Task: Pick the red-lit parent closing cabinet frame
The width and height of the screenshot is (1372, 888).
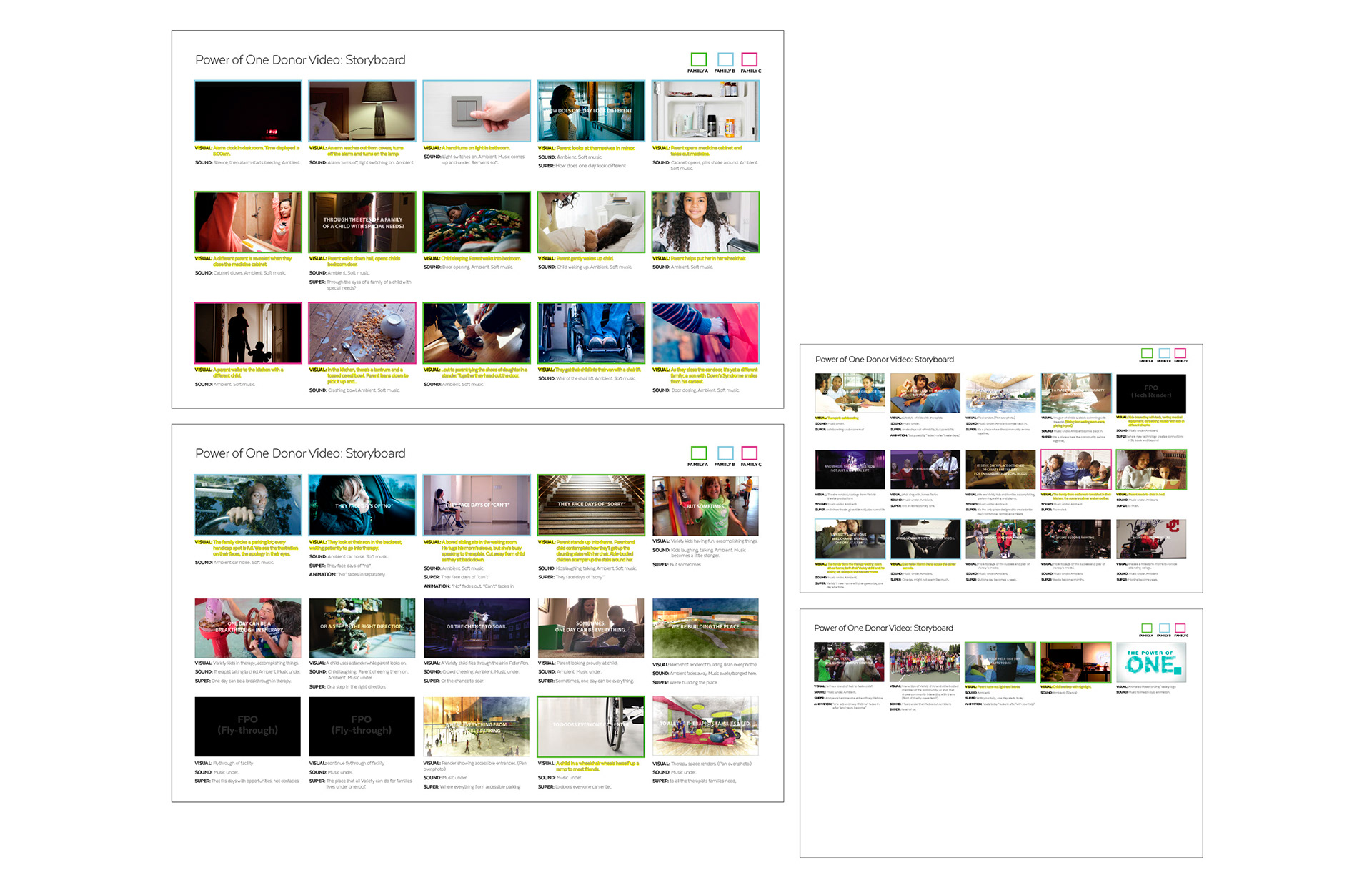Action: pos(248,222)
